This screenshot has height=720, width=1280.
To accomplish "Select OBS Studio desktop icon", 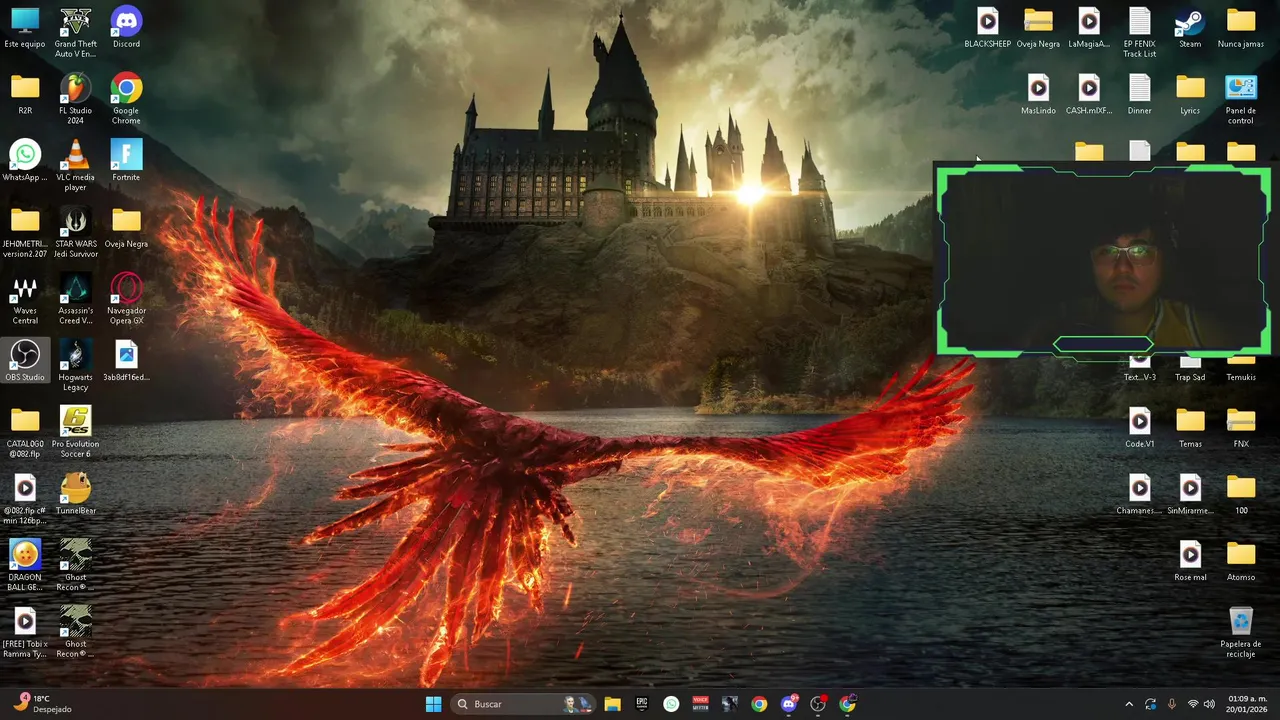I will (25, 362).
